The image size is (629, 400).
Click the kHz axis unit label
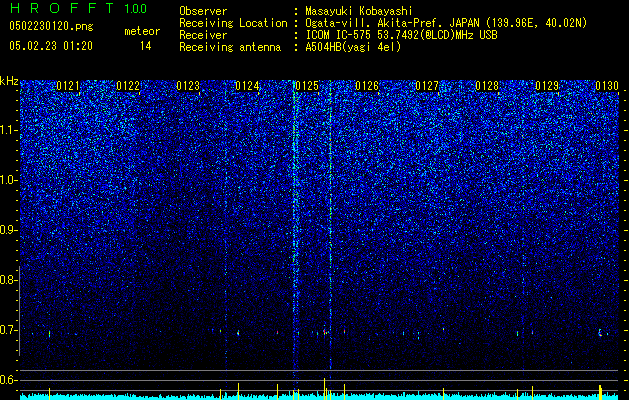point(9,81)
